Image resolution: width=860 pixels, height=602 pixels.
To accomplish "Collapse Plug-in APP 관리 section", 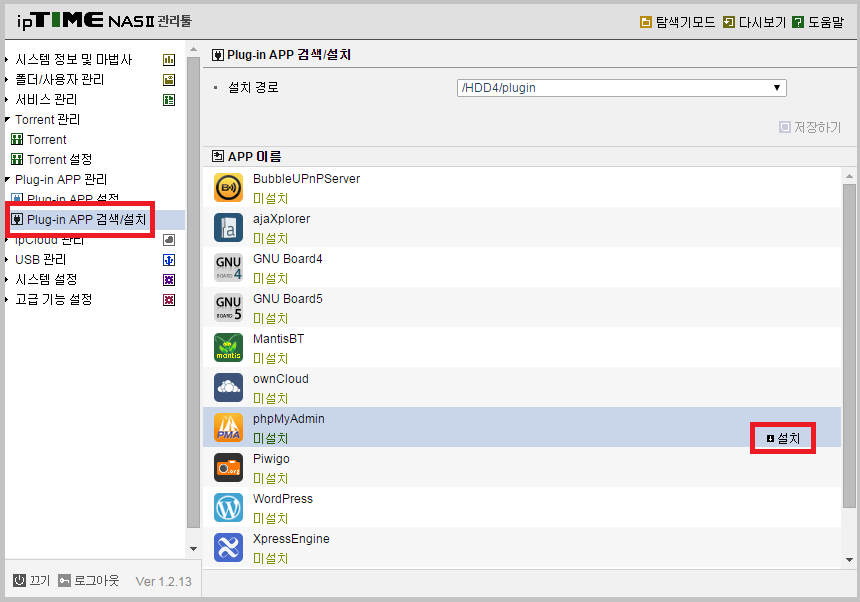I will 61,179.
